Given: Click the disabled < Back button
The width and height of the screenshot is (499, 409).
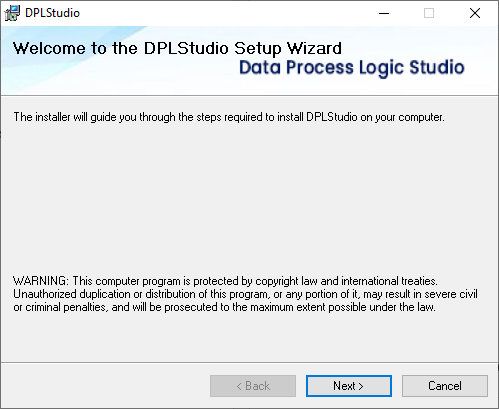Looking at the screenshot, I should click(253, 386).
